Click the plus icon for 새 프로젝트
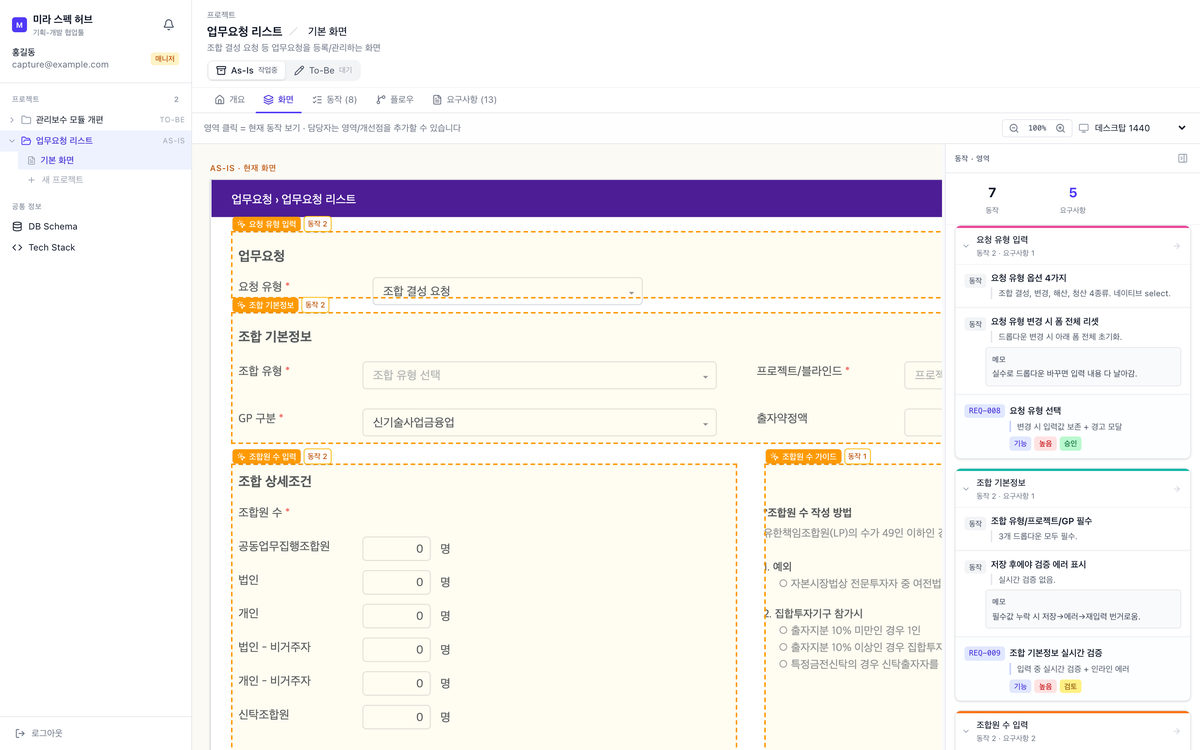Screen dimensions: 1200x750 point(31,180)
